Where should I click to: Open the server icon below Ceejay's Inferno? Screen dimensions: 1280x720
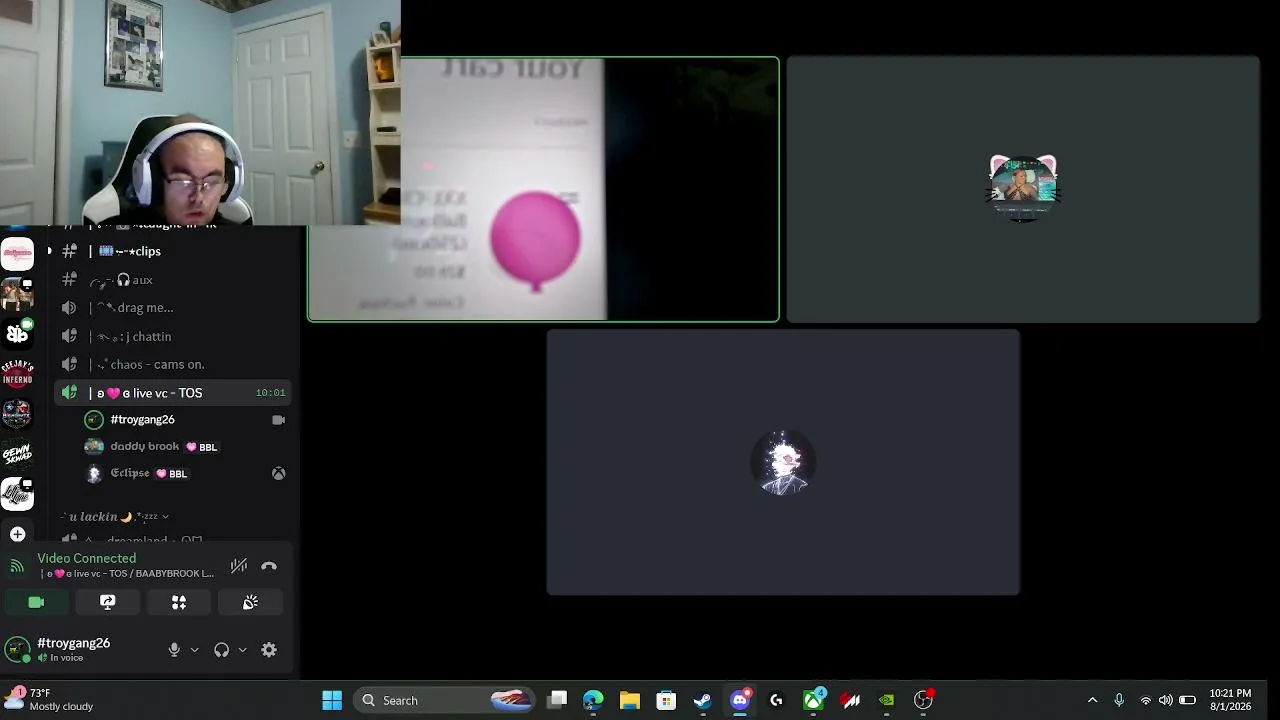(17, 413)
